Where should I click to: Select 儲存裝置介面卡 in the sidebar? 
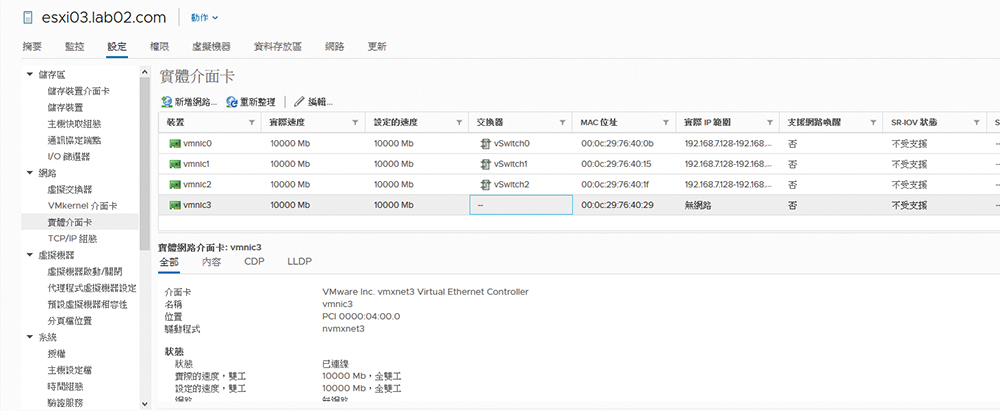point(78,91)
